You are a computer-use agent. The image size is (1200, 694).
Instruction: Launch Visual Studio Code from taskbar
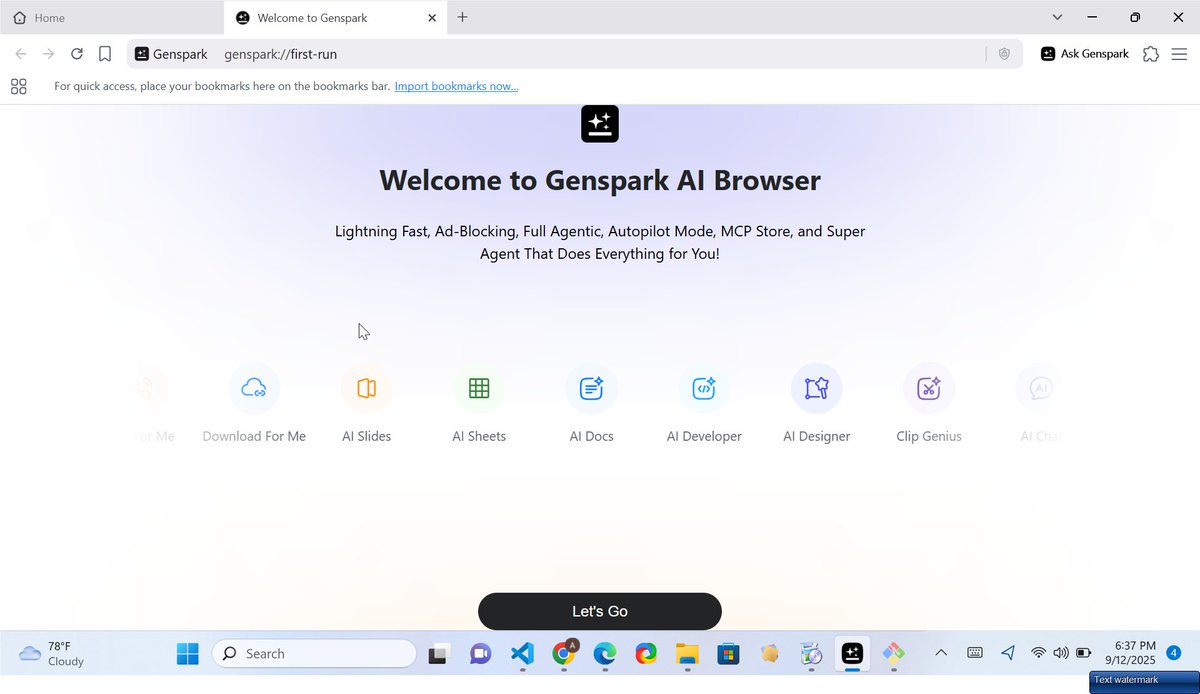point(522,654)
